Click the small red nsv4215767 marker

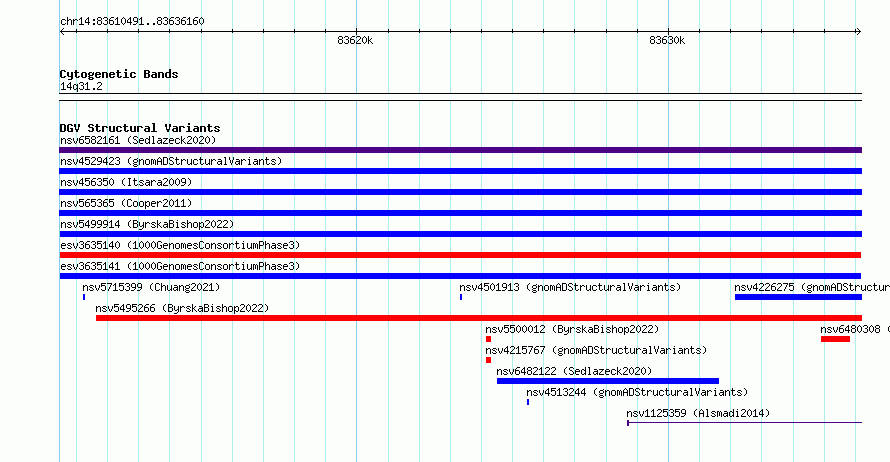click(488, 360)
